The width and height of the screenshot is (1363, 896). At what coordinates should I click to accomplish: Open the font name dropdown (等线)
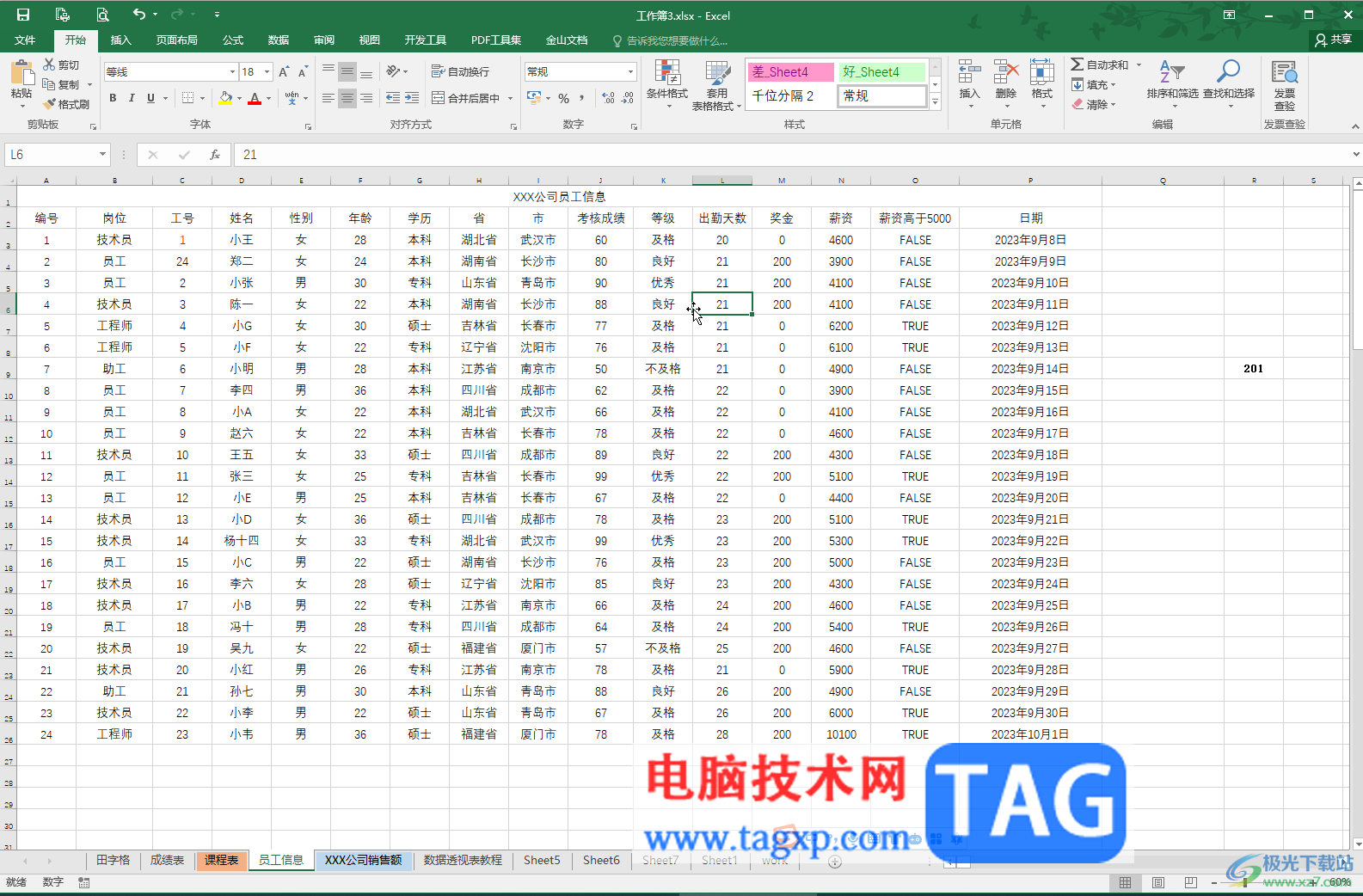232,71
